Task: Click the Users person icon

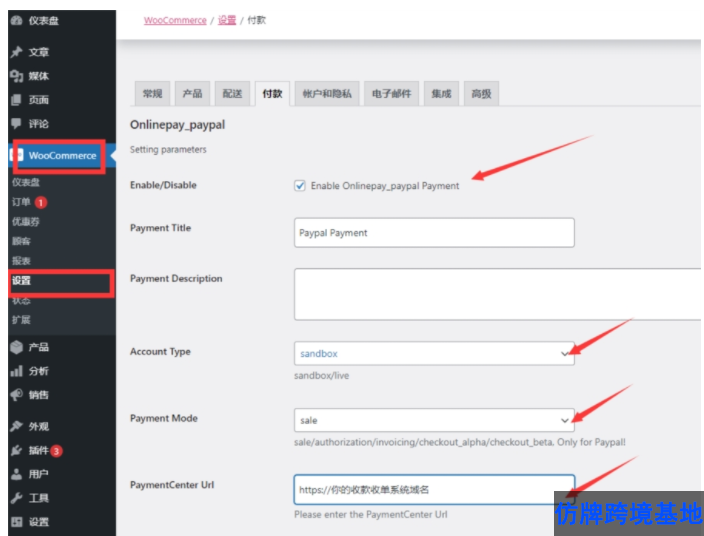Action: 17,474
